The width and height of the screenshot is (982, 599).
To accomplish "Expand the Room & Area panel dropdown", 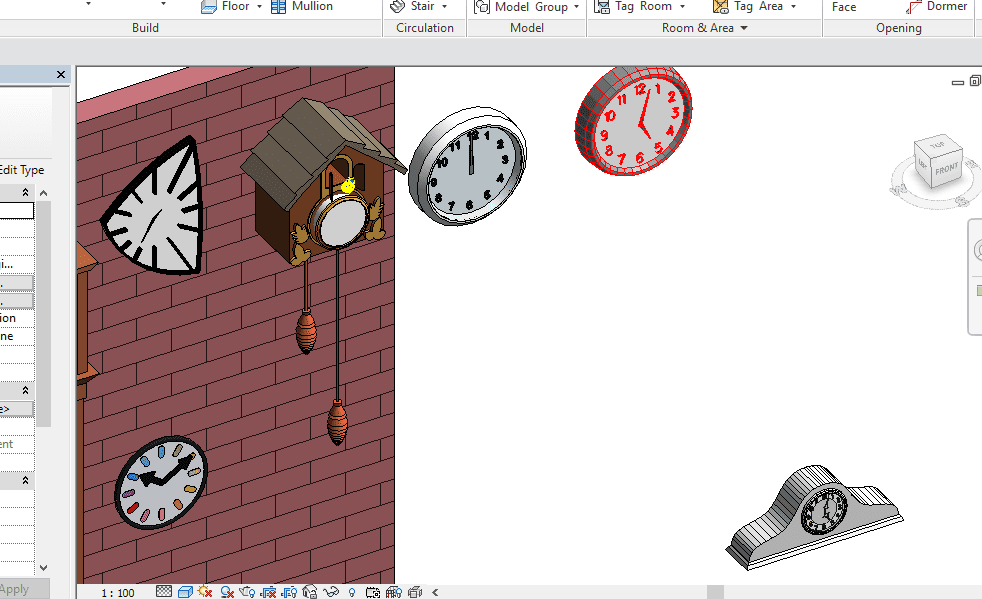I will [x=743, y=28].
